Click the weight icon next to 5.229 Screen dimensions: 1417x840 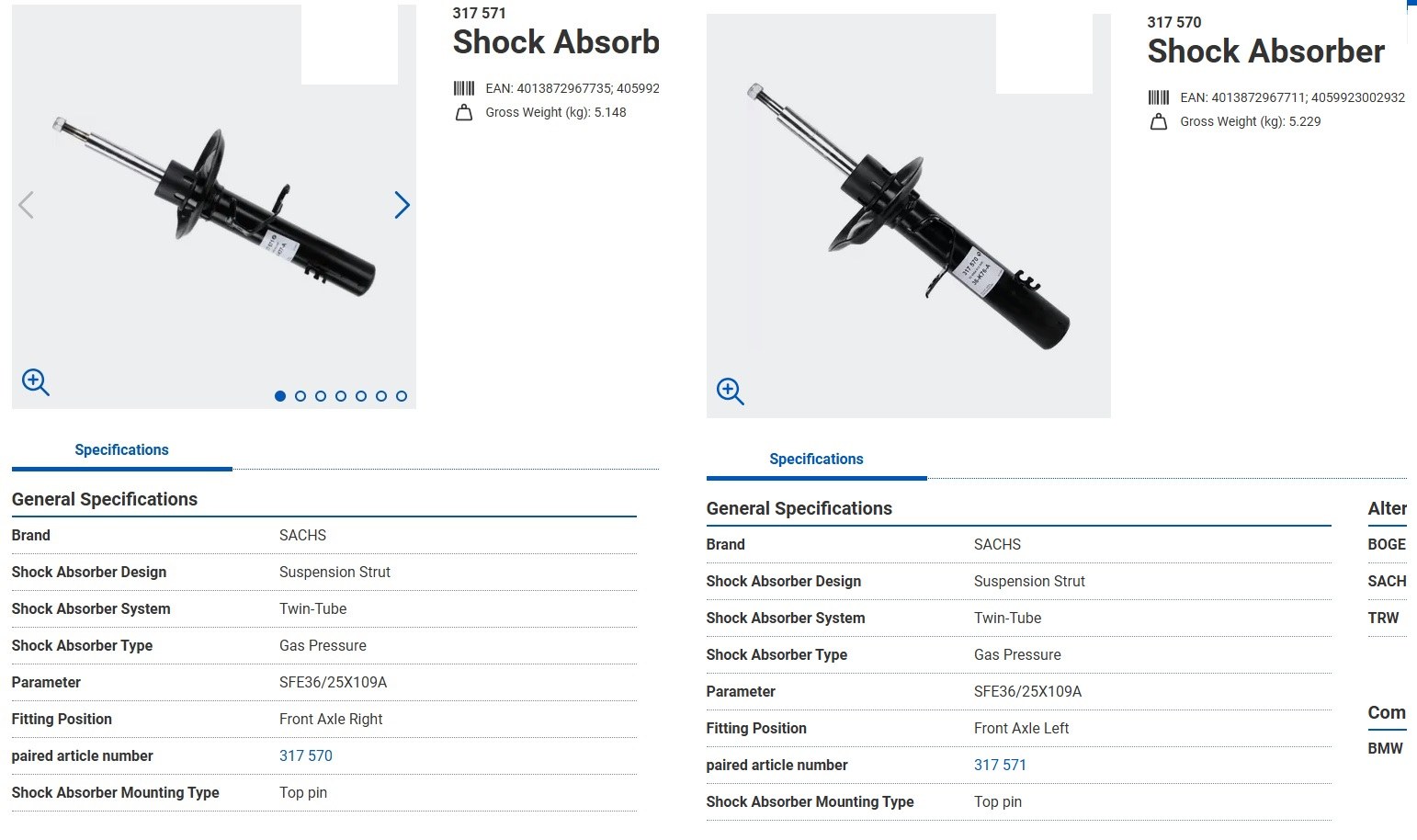(1159, 122)
